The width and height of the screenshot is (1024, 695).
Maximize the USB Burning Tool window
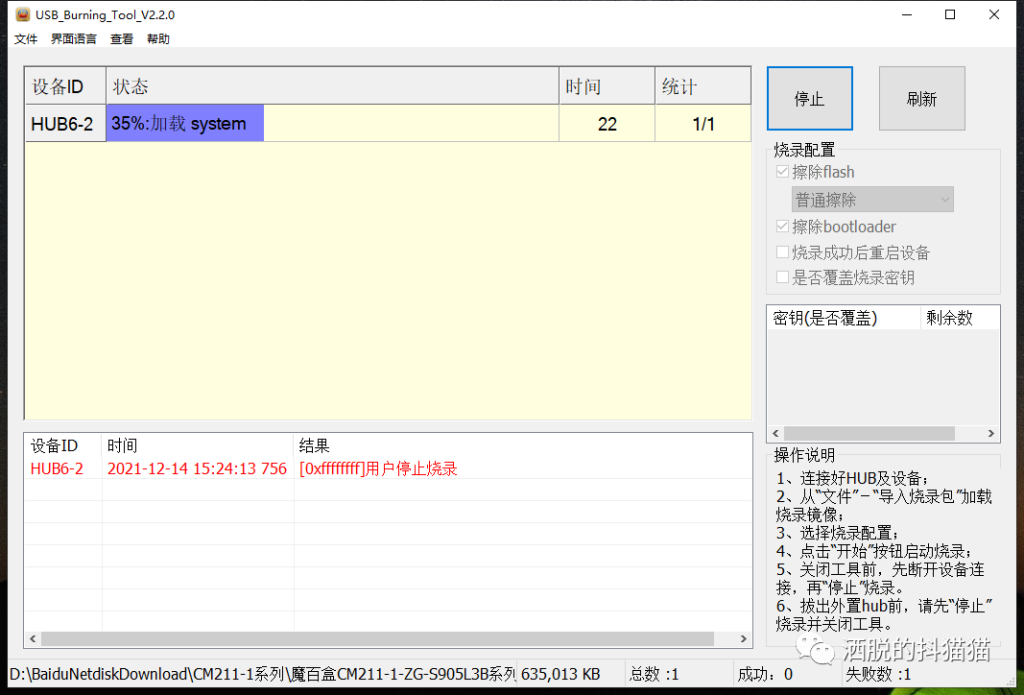click(950, 15)
